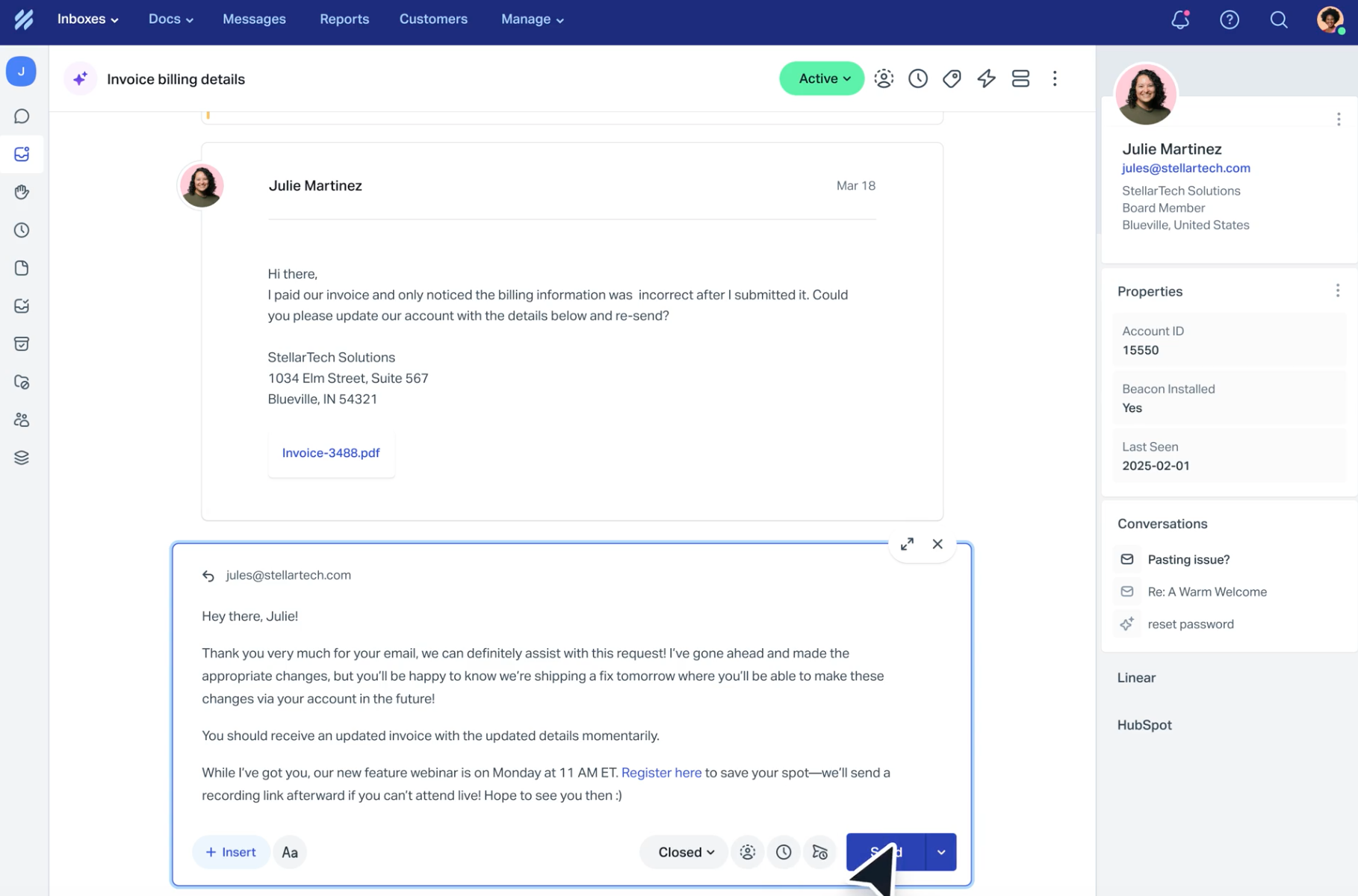This screenshot has width=1358, height=896.
Task: Click the Register here webinar link
Action: (660, 772)
